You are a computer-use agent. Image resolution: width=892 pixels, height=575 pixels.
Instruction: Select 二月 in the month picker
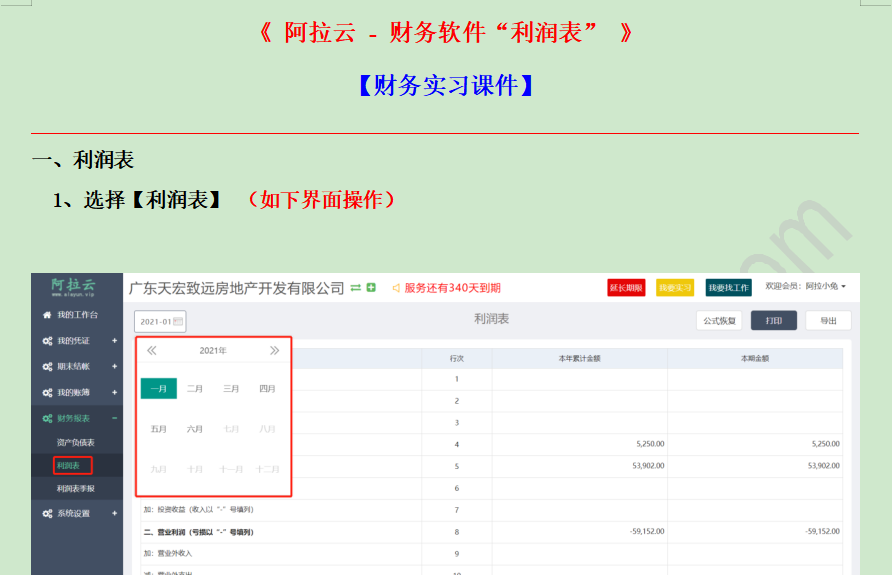click(195, 388)
